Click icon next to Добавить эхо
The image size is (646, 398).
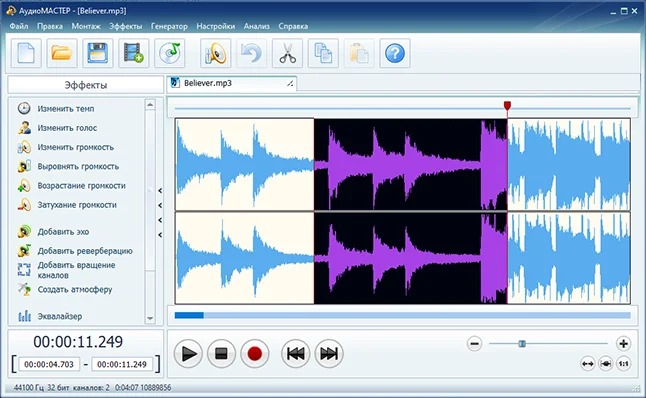click(24, 232)
